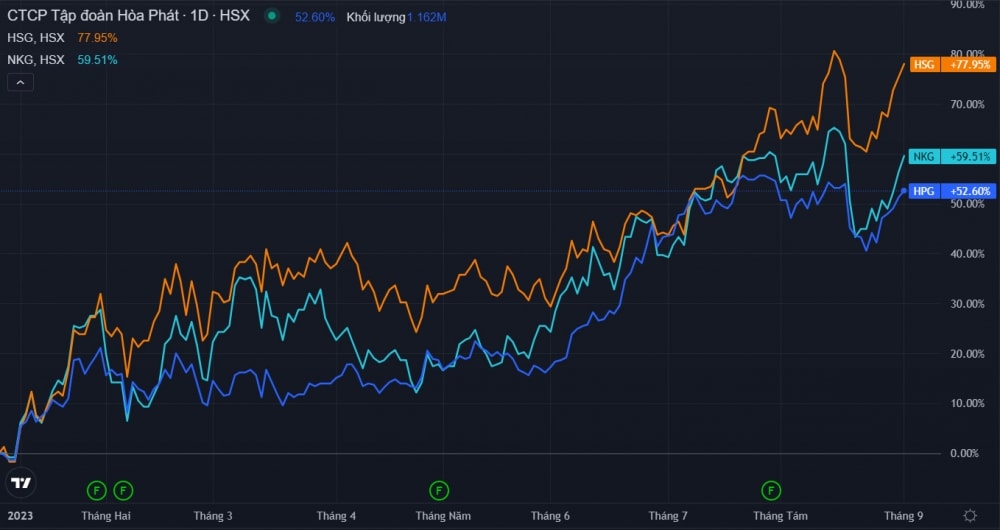Click the Khối lượng volume label

click(376, 17)
